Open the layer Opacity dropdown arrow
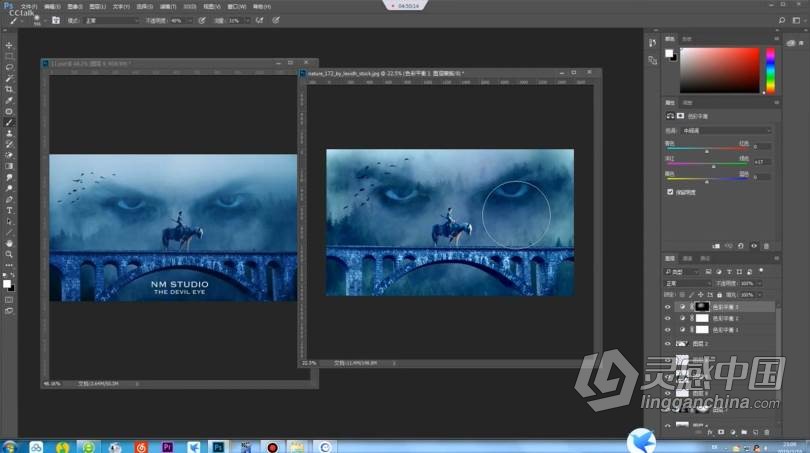 (759, 284)
